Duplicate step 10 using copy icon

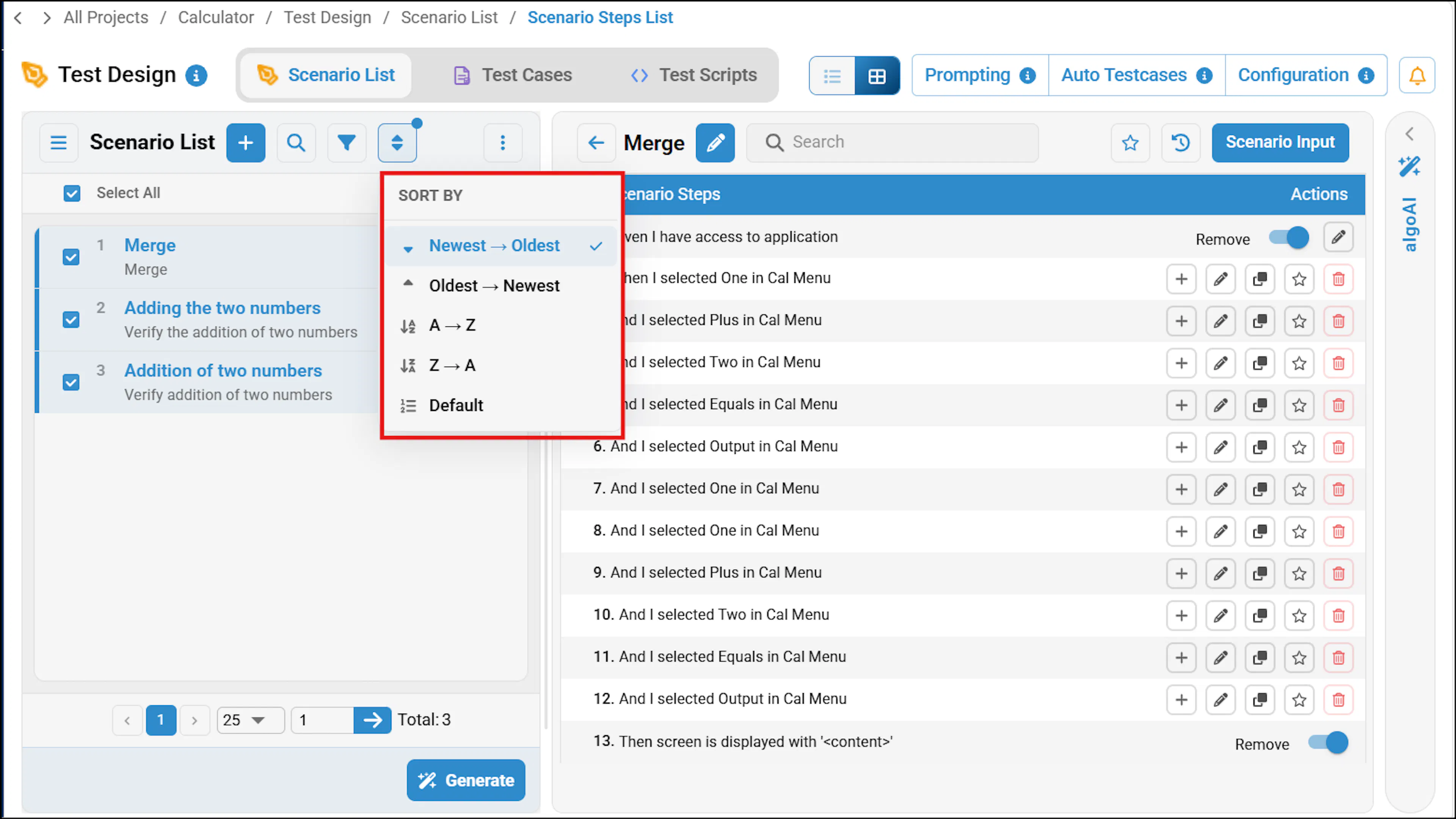[1260, 615]
